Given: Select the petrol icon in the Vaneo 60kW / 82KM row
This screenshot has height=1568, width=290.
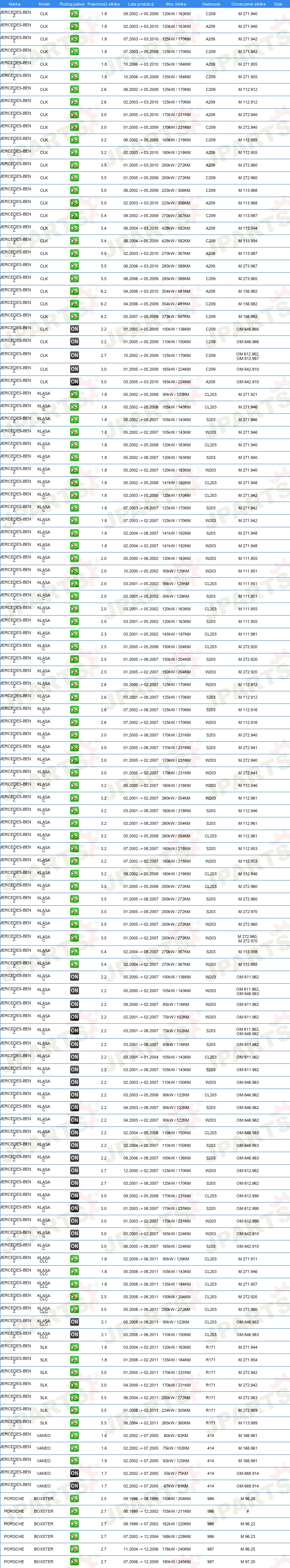Looking at the screenshot, I should 74,1435.
